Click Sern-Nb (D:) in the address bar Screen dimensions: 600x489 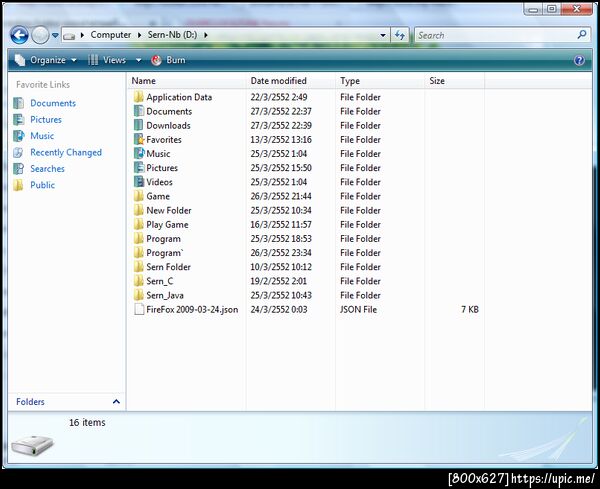pyautogui.click(x=172, y=35)
